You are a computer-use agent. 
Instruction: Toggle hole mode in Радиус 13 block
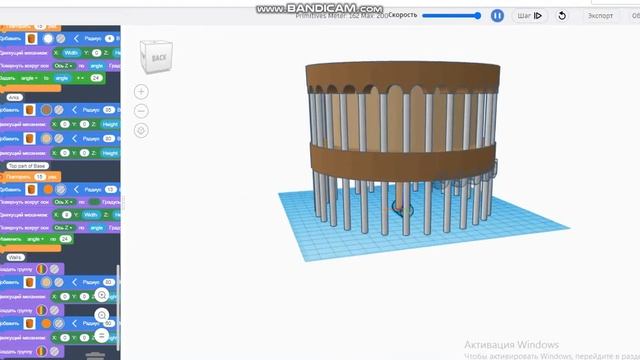pos(61,189)
